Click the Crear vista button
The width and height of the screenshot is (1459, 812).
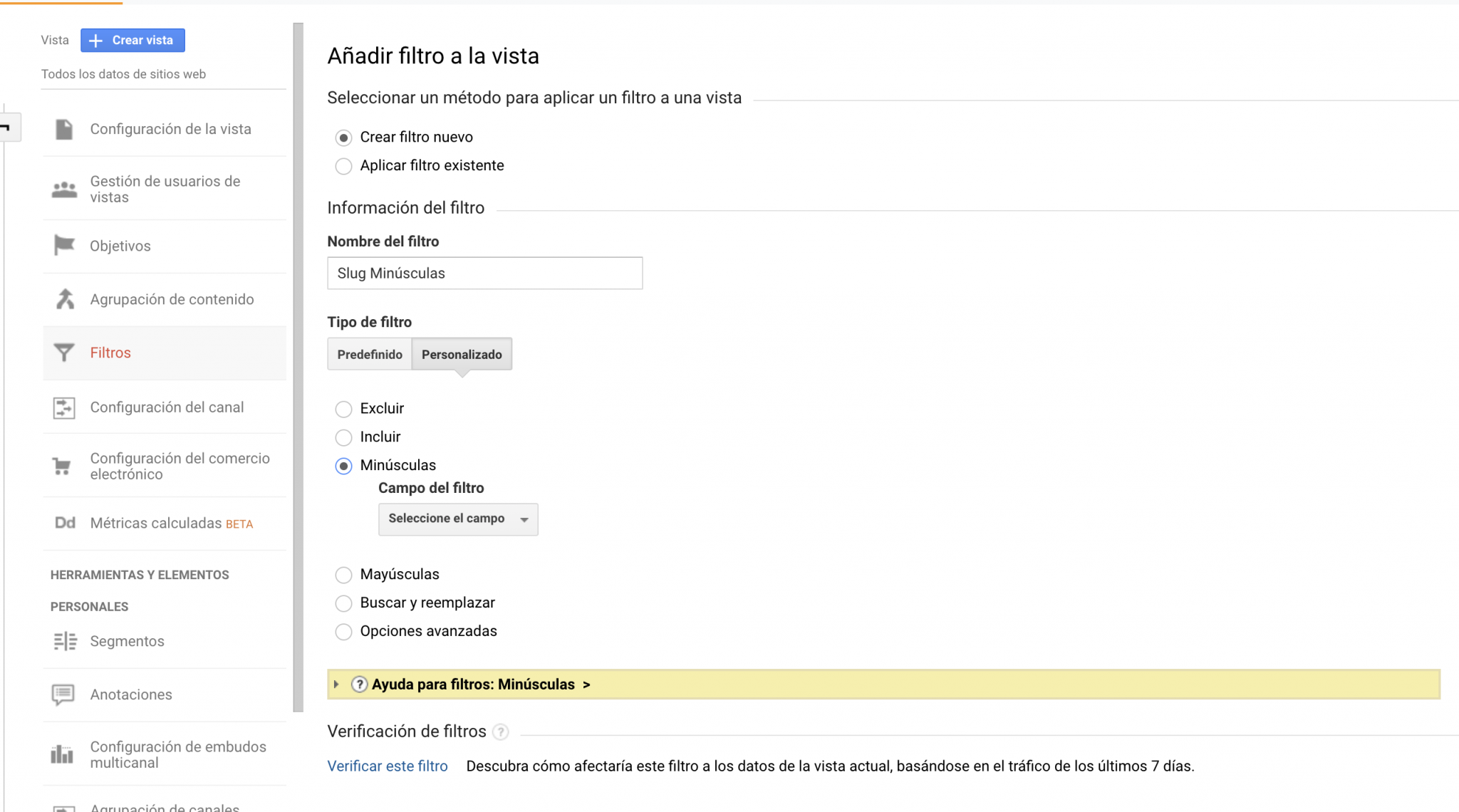pyautogui.click(x=133, y=40)
